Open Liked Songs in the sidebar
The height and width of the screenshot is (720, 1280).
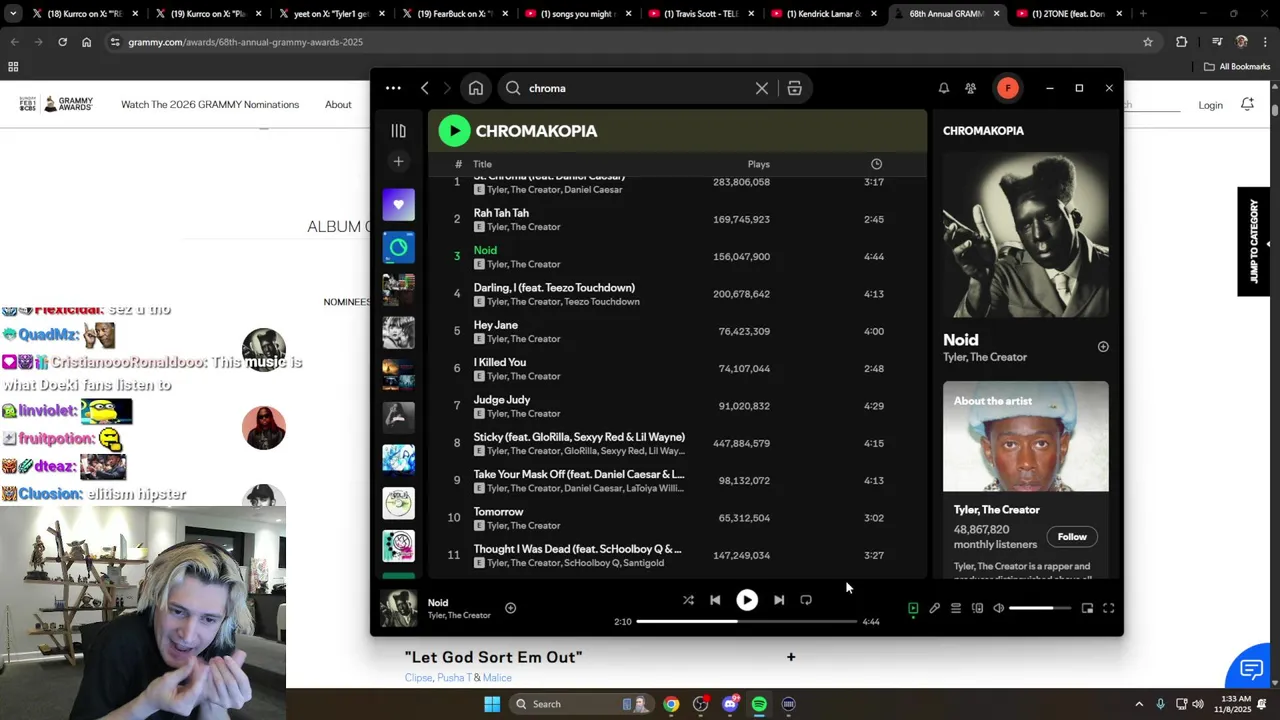click(398, 204)
